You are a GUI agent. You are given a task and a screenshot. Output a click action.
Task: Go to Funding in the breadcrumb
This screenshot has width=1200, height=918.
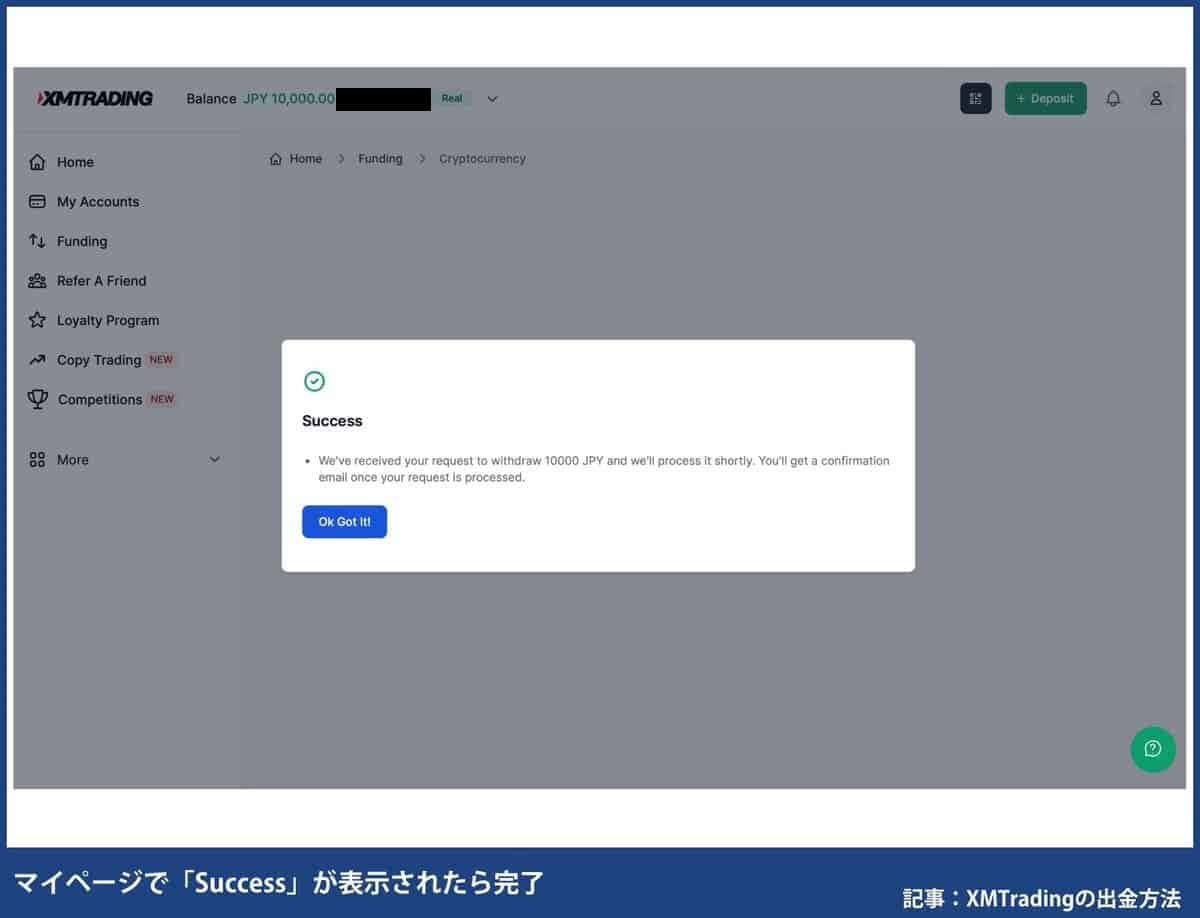(x=380, y=159)
